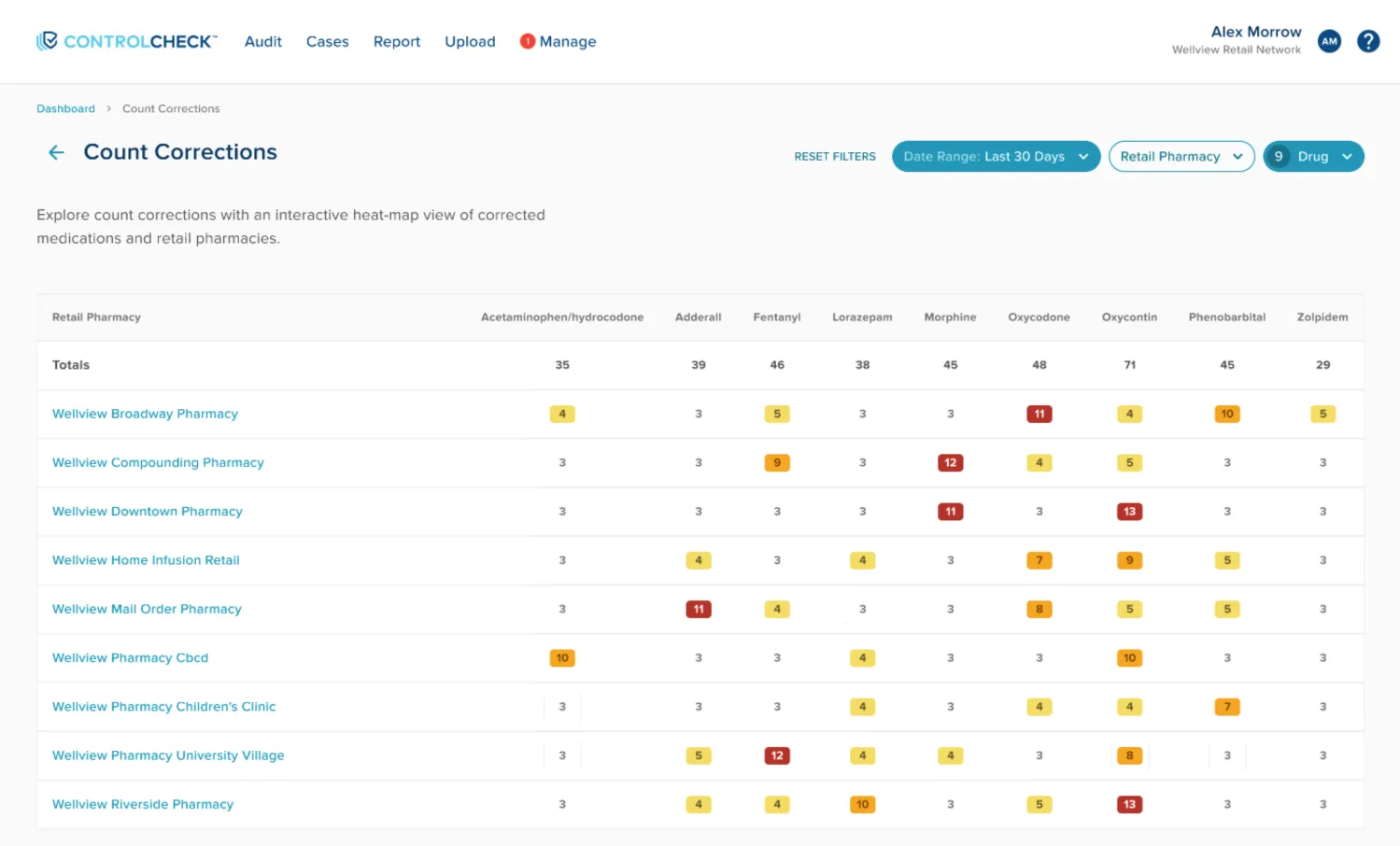Click the Zolpidem total value 29
Viewport: 1400px width, 846px height.
(1322, 365)
